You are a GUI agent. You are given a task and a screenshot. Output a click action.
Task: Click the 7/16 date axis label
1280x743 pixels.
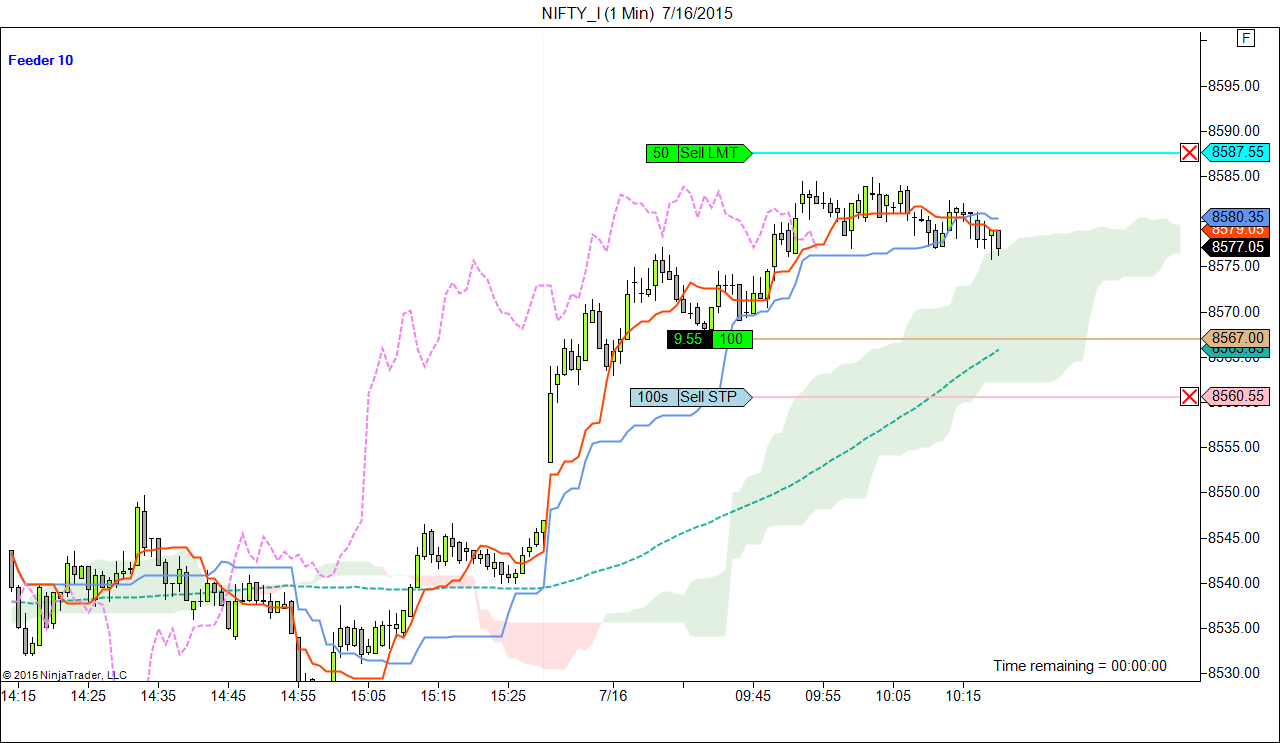[x=613, y=695]
